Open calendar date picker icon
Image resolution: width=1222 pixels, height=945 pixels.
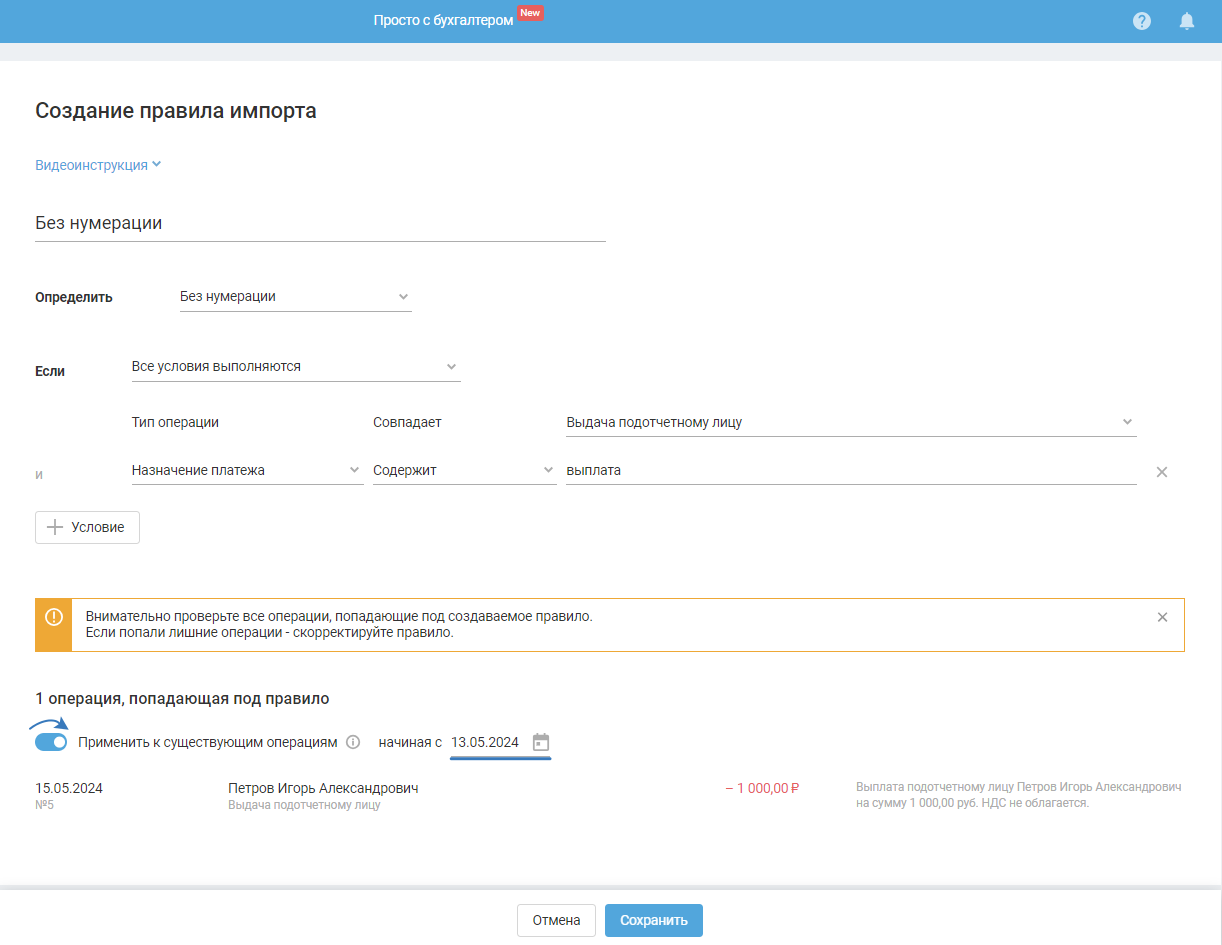coord(541,742)
